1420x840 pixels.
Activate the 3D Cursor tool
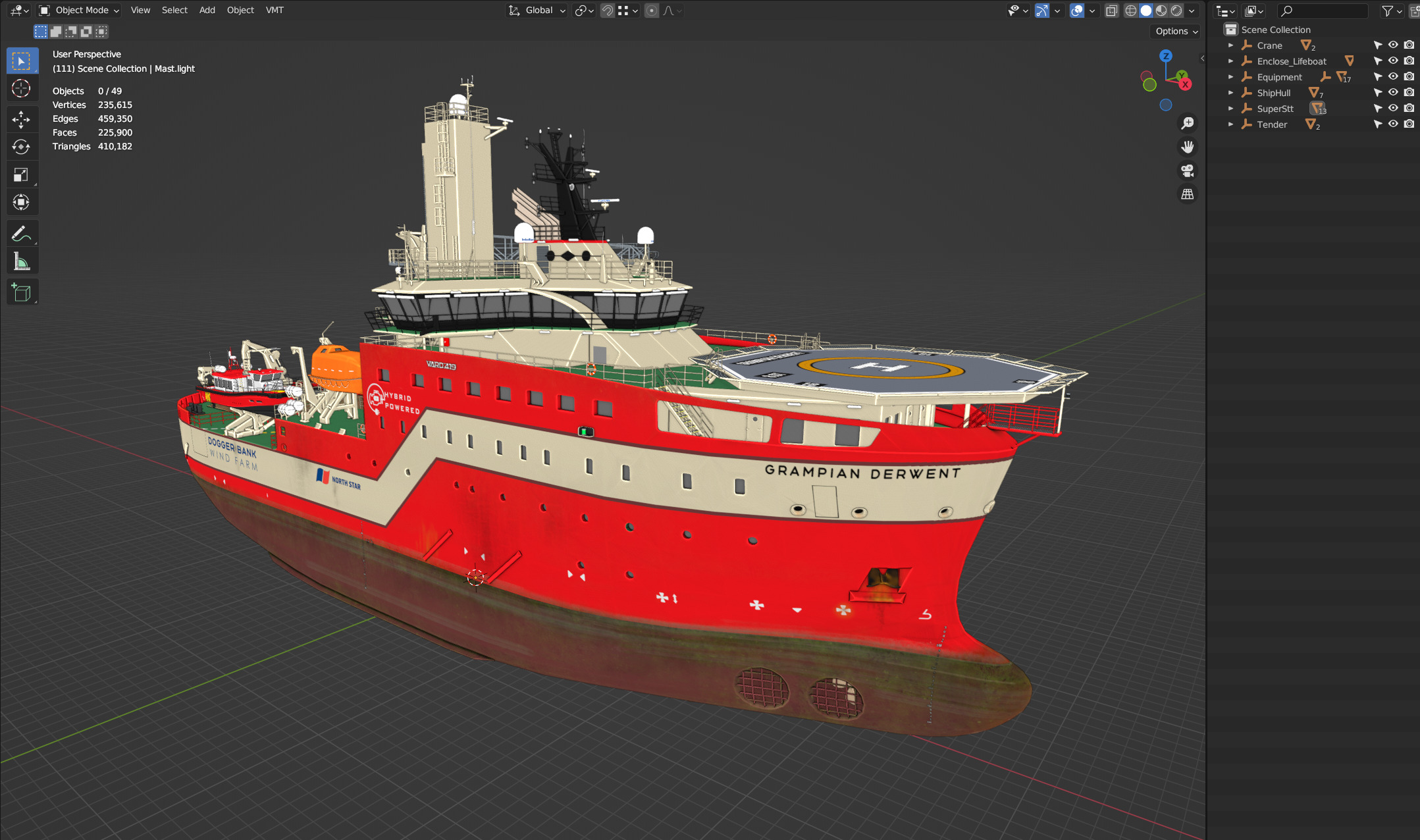(22, 88)
